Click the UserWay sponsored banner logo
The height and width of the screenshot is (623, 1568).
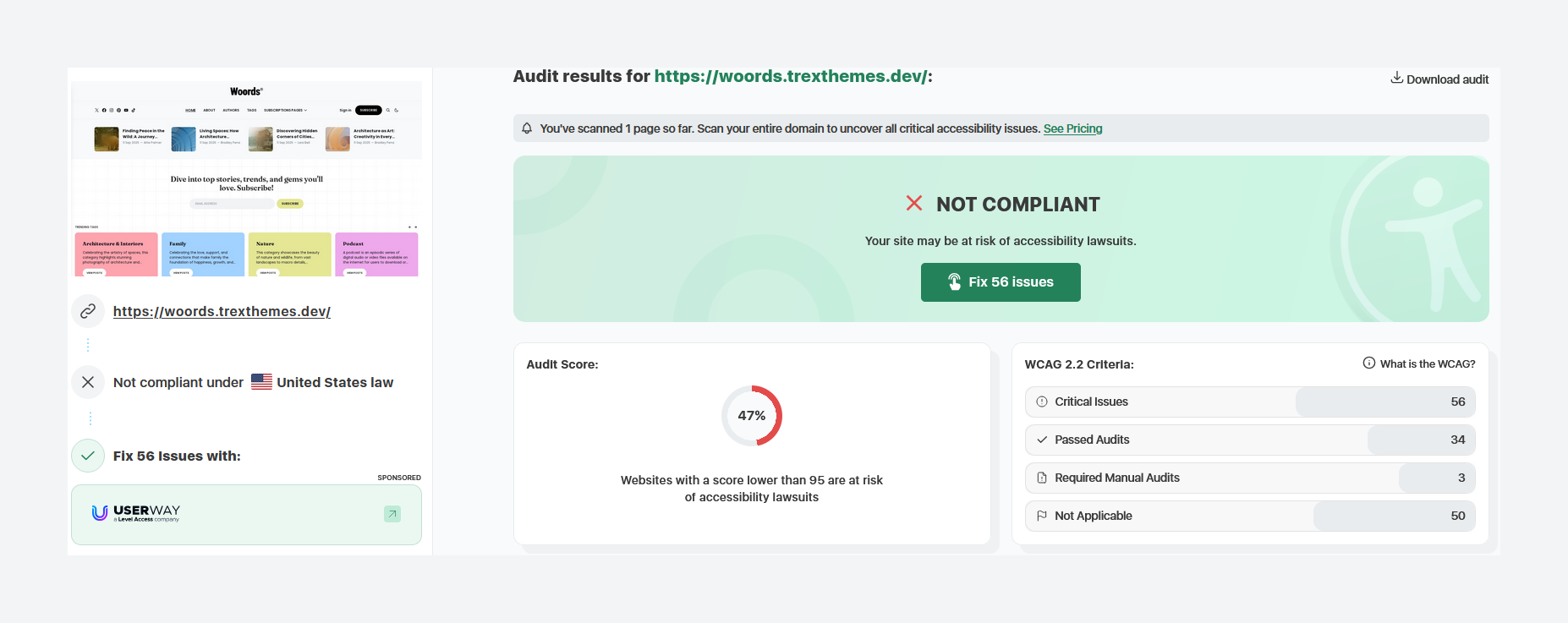point(136,513)
